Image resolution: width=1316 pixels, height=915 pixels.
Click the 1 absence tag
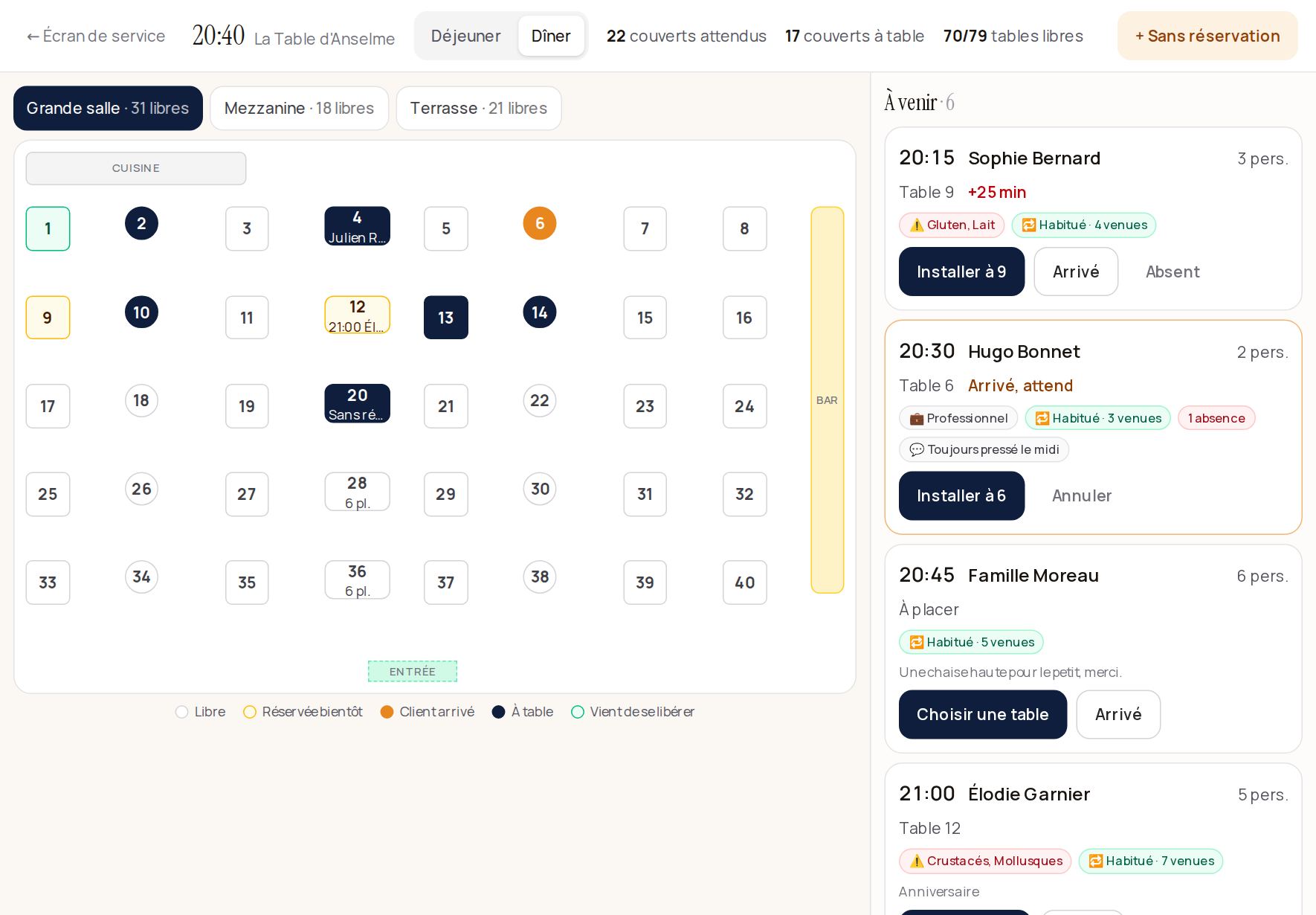click(1216, 418)
